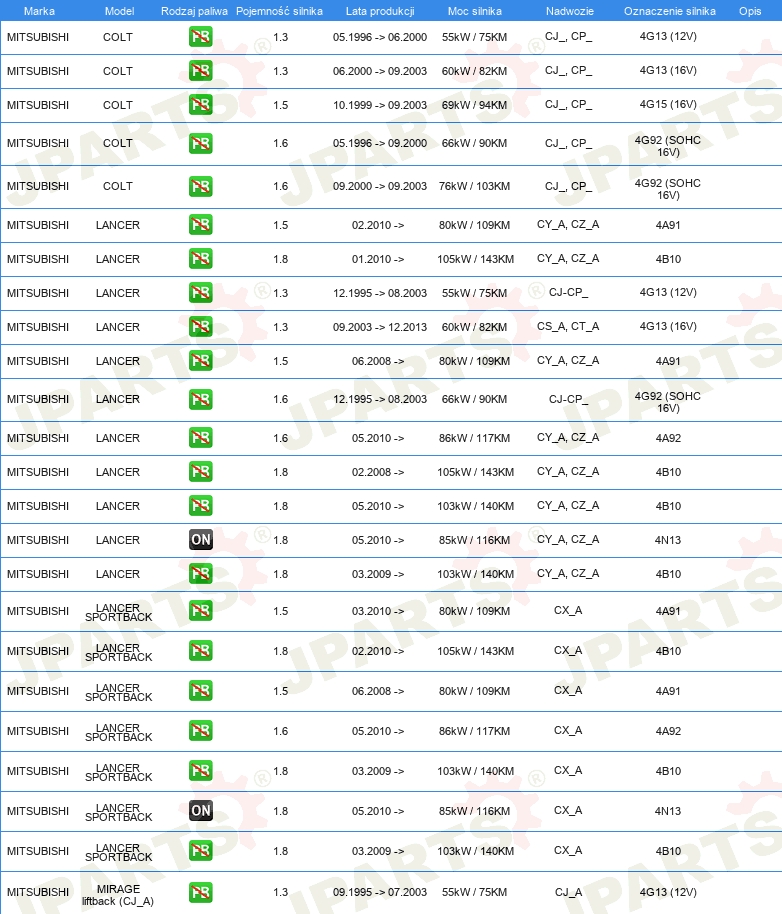The height and width of the screenshot is (914, 782).
Task: Select the Pojemność silnika column header
Action: point(279,11)
